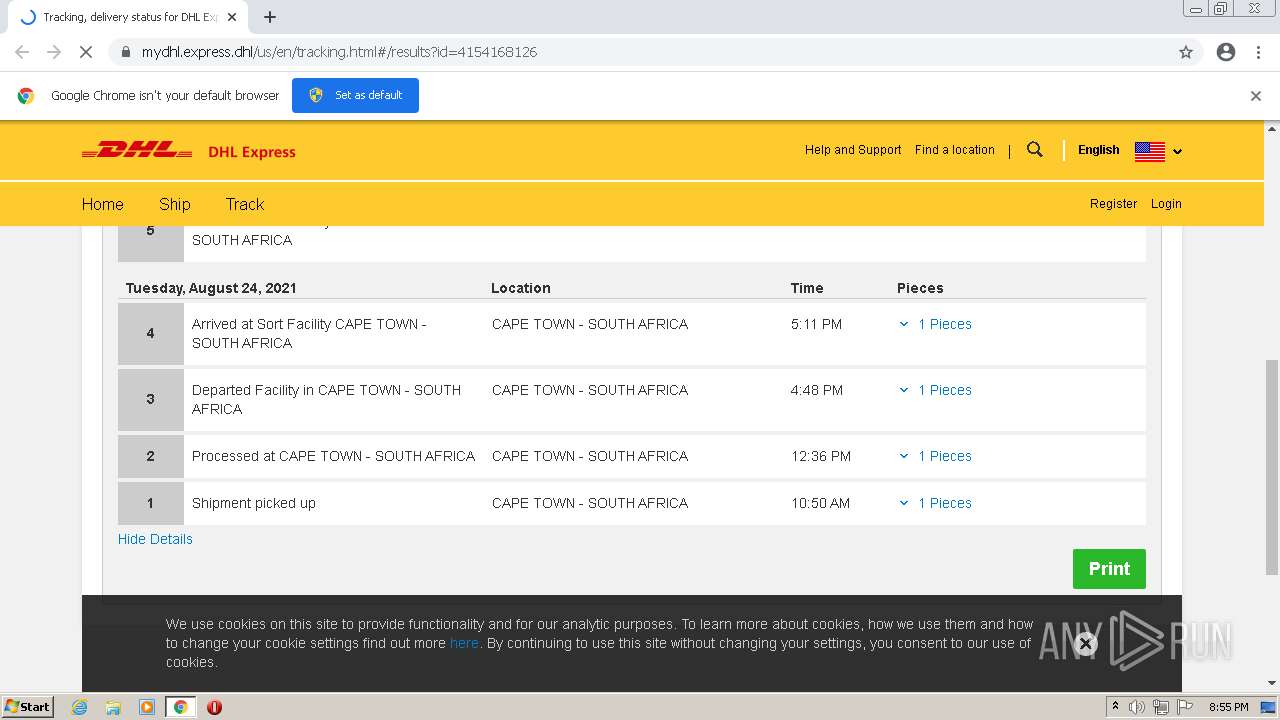This screenshot has width=1280, height=720.
Task: Click step number 4 cell
Action: [x=151, y=333]
